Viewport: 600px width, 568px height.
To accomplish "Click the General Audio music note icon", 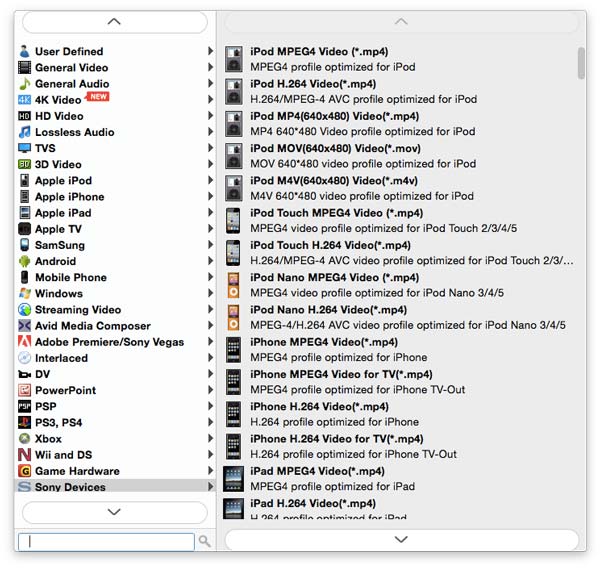I will tap(24, 83).
